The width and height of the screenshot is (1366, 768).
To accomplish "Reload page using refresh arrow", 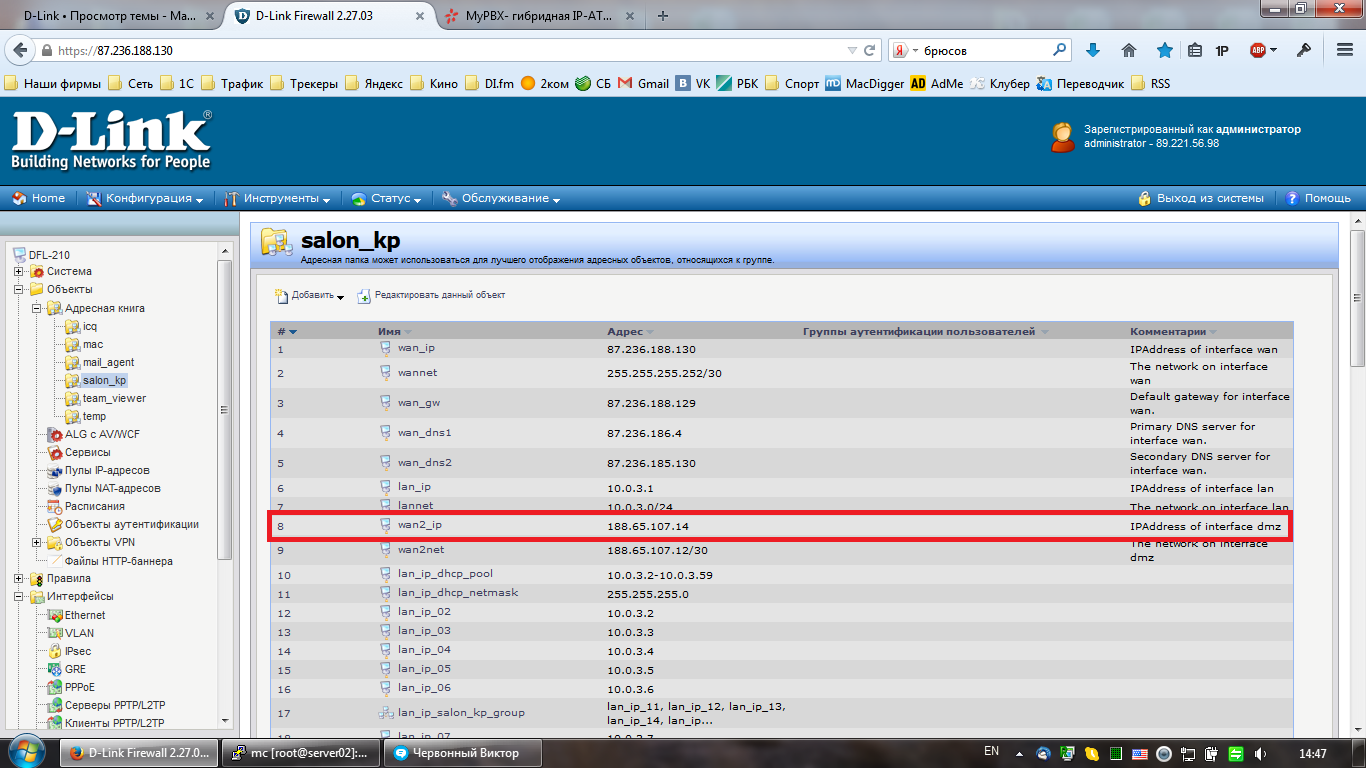I will (x=870, y=50).
